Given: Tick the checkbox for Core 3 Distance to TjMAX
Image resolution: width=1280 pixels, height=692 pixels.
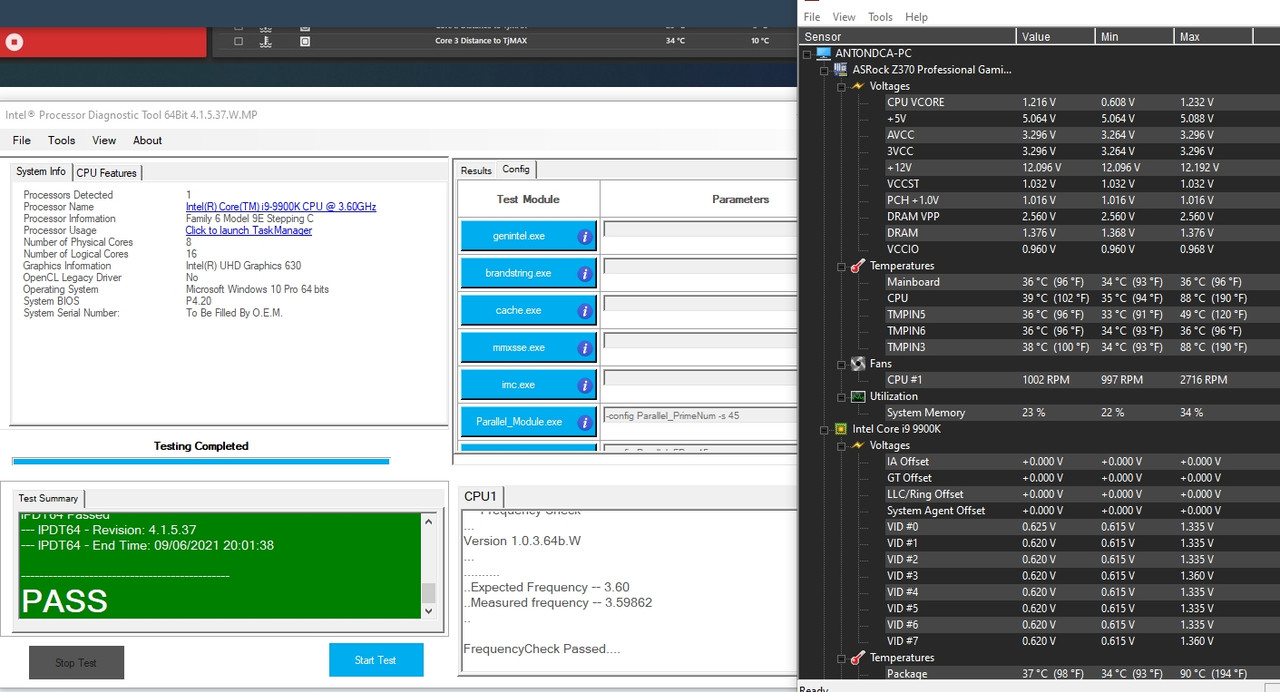Looking at the screenshot, I should [x=238, y=41].
